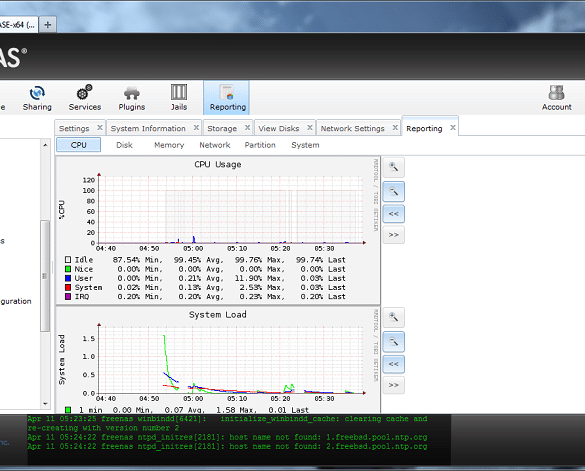Click the Reporting toolbar icon
The height and width of the screenshot is (471, 585).
pyautogui.click(x=227, y=98)
